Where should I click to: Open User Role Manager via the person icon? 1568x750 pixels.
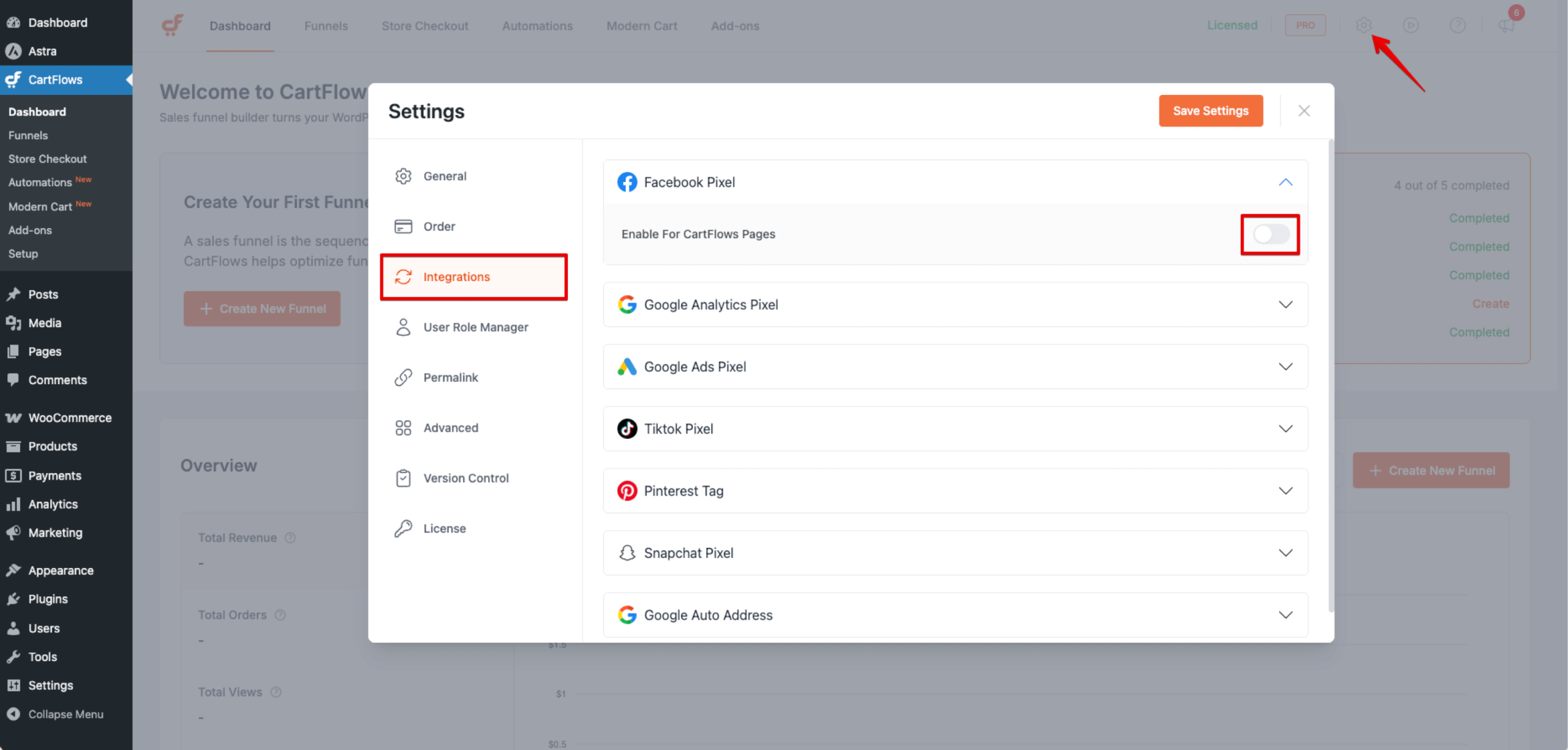tap(403, 327)
